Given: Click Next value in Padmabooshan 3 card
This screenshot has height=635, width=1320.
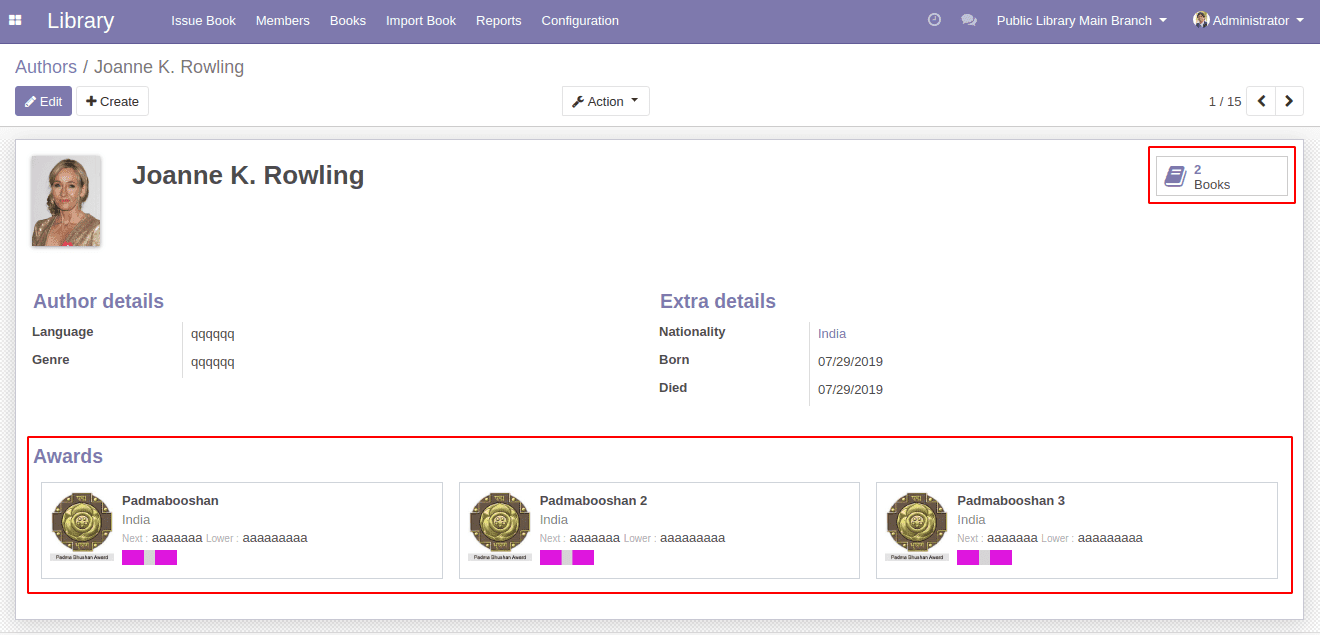Looking at the screenshot, I should tap(1012, 538).
